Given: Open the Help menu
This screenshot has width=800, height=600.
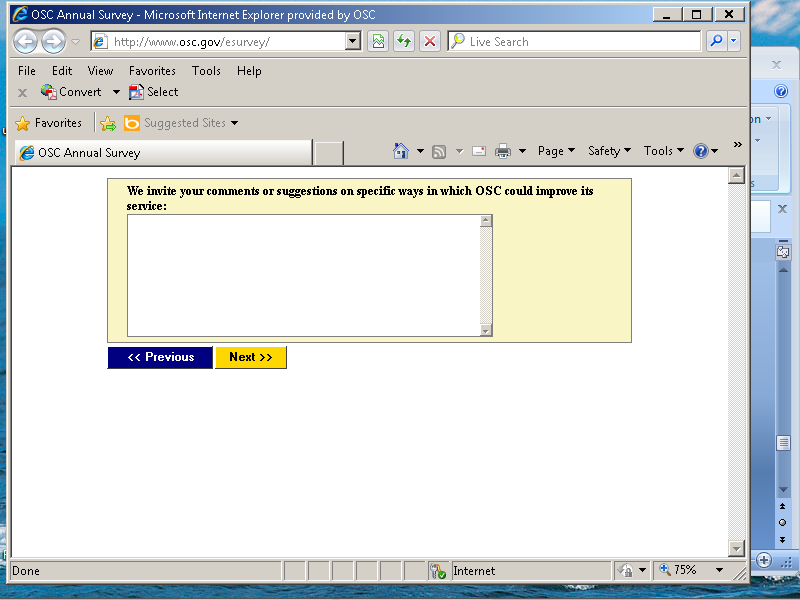Looking at the screenshot, I should pos(249,71).
